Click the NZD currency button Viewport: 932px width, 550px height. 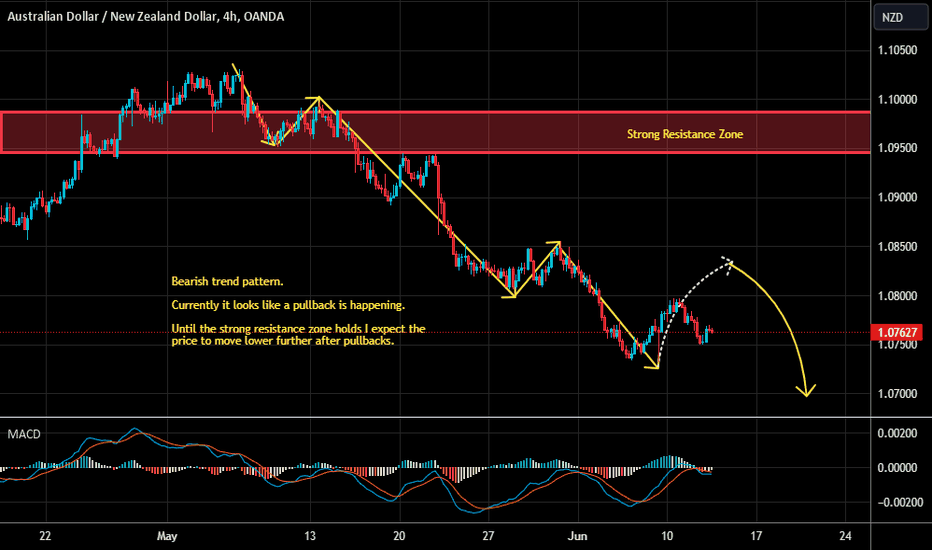click(900, 17)
